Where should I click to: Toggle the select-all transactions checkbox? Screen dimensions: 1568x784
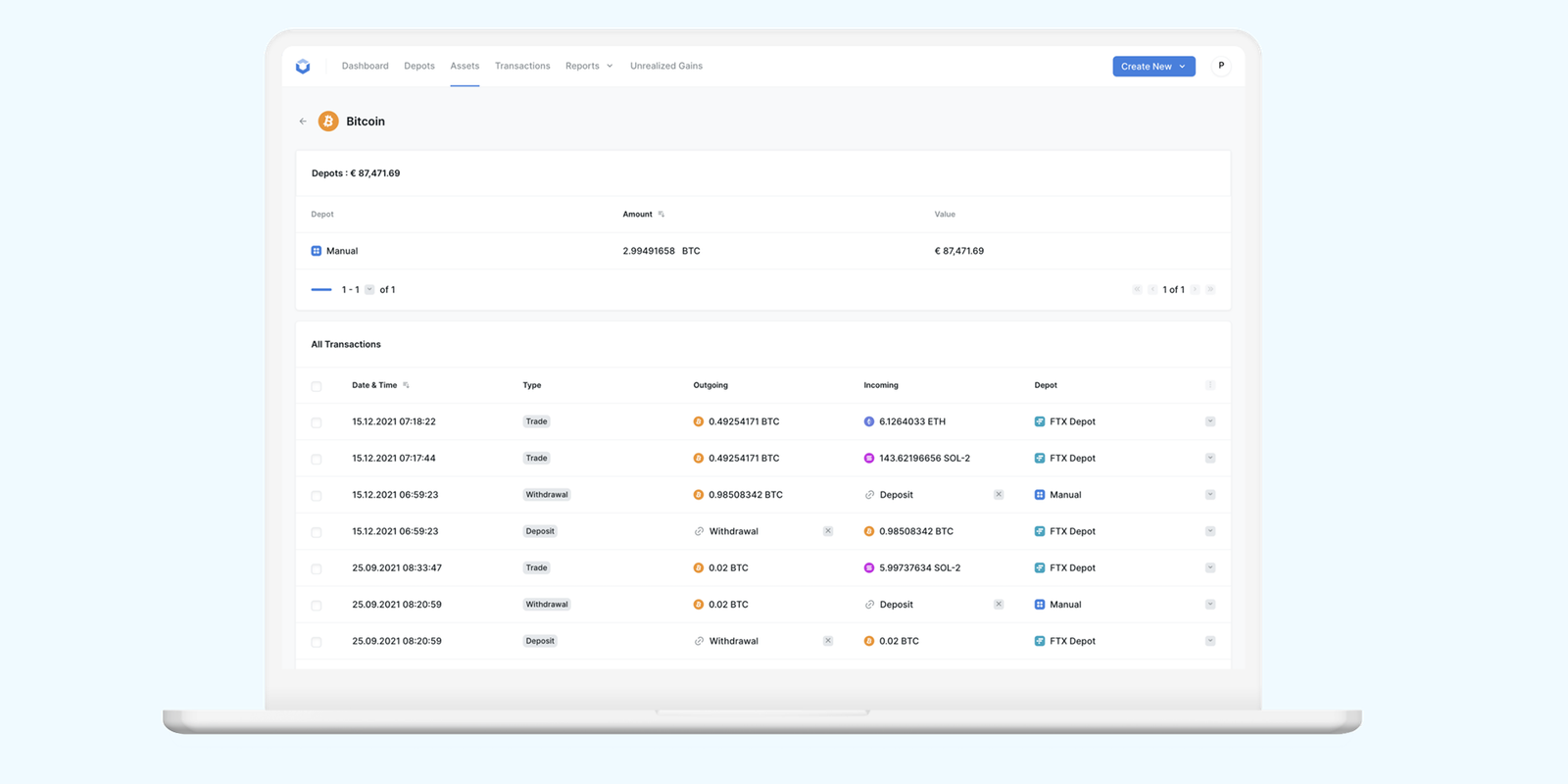pyautogui.click(x=317, y=386)
